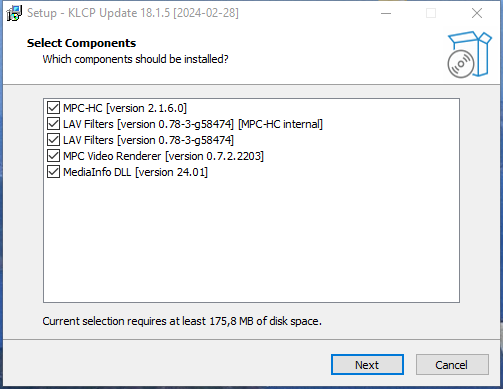Click the installer icon in the title bar

pos(14,13)
